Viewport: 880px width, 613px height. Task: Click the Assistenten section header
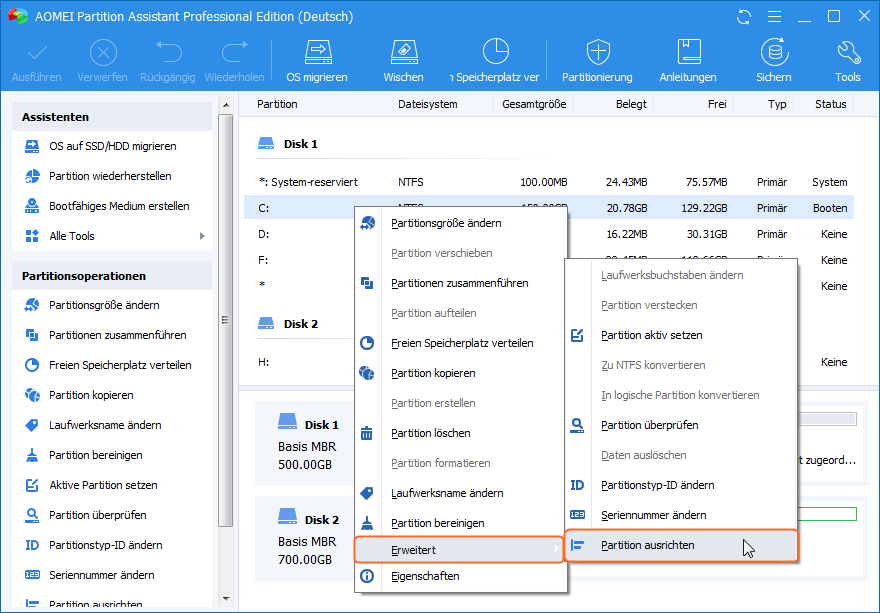[x=112, y=117]
